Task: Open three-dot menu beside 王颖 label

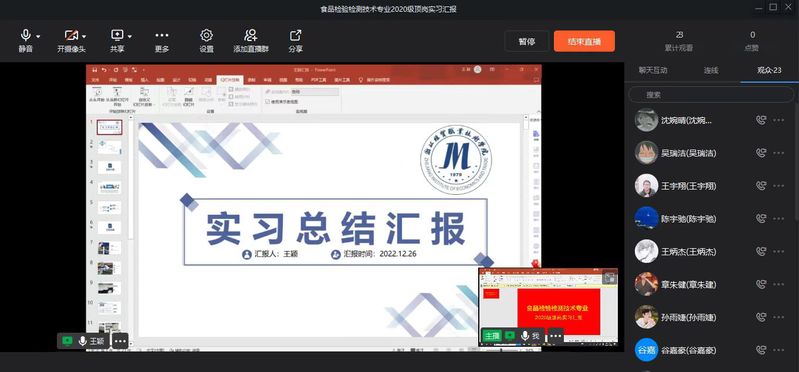Action: click(120, 341)
